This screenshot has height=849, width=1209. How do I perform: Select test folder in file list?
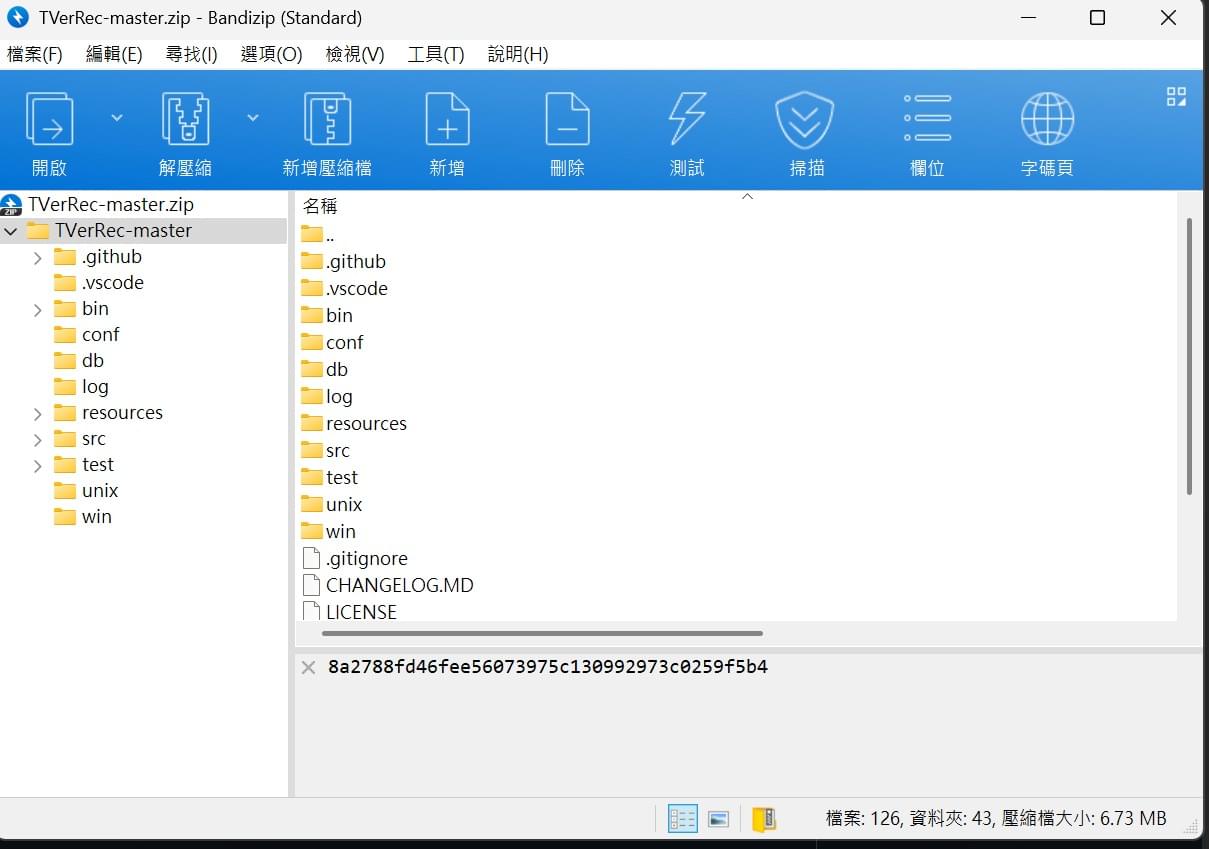coord(329,478)
